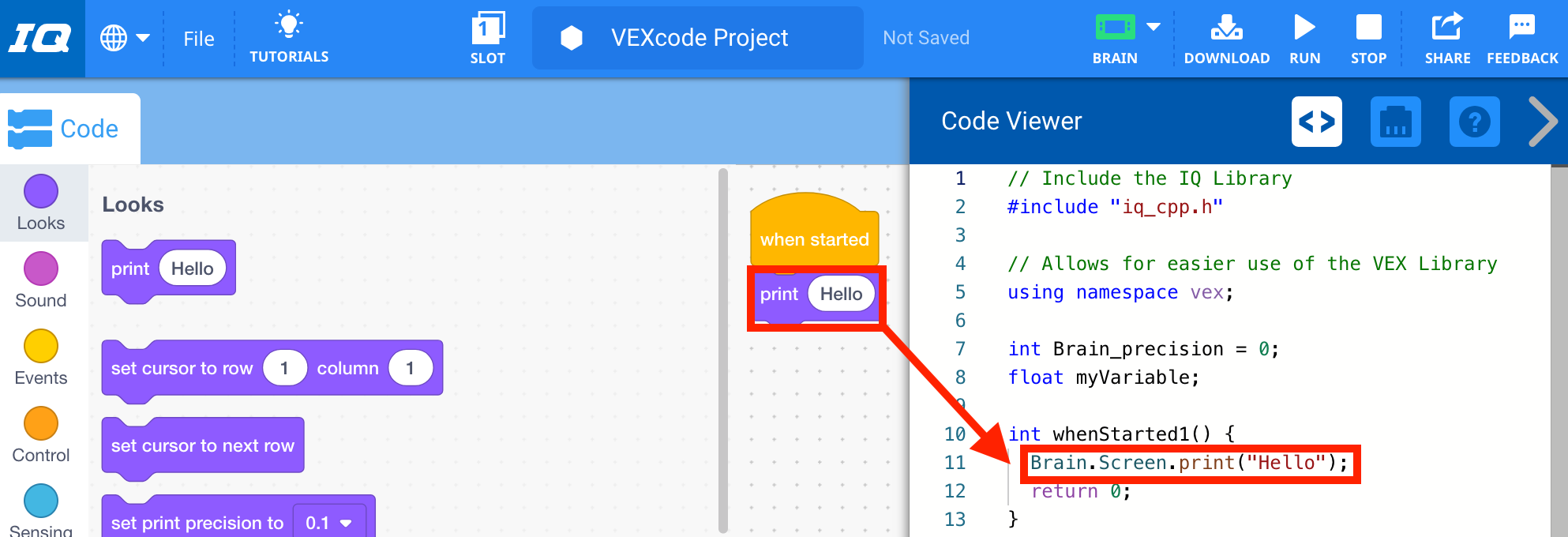The width and height of the screenshot is (1568, 537).
Task: Open the print precision 0.1 dropdown
Action: pos(329,523)
